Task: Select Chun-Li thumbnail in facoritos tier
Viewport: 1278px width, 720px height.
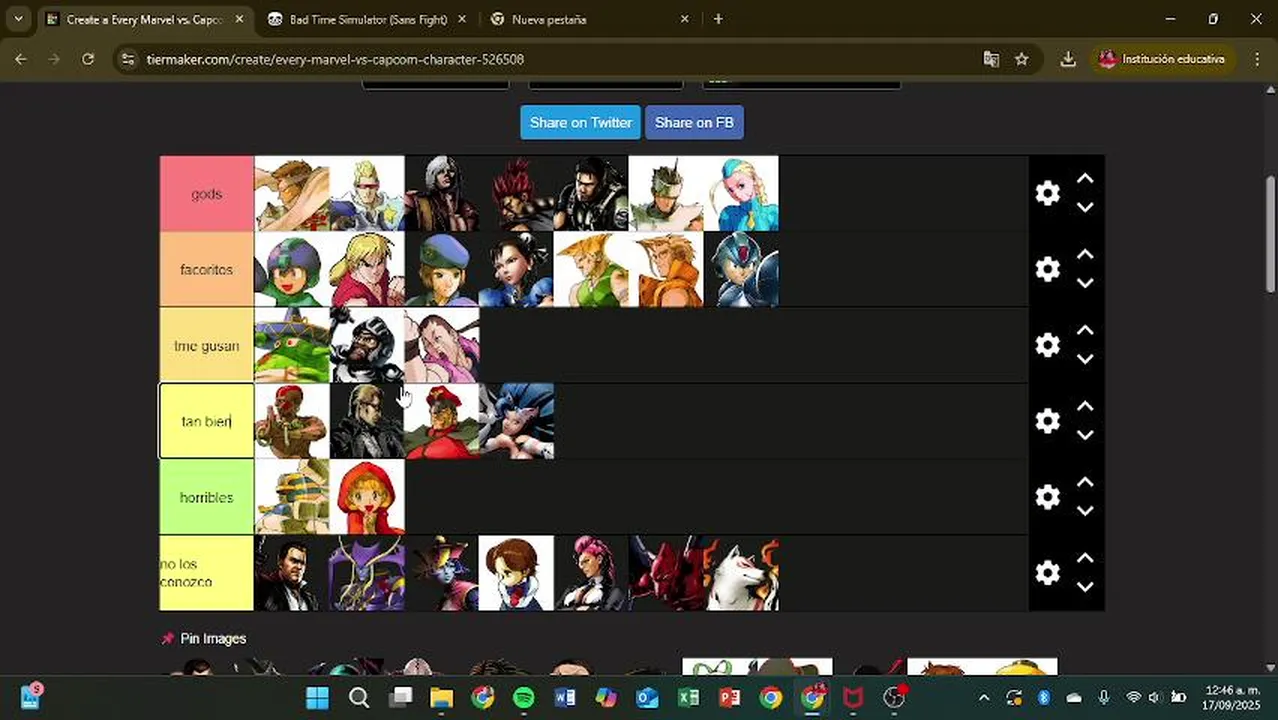Action: click(517, 269)
